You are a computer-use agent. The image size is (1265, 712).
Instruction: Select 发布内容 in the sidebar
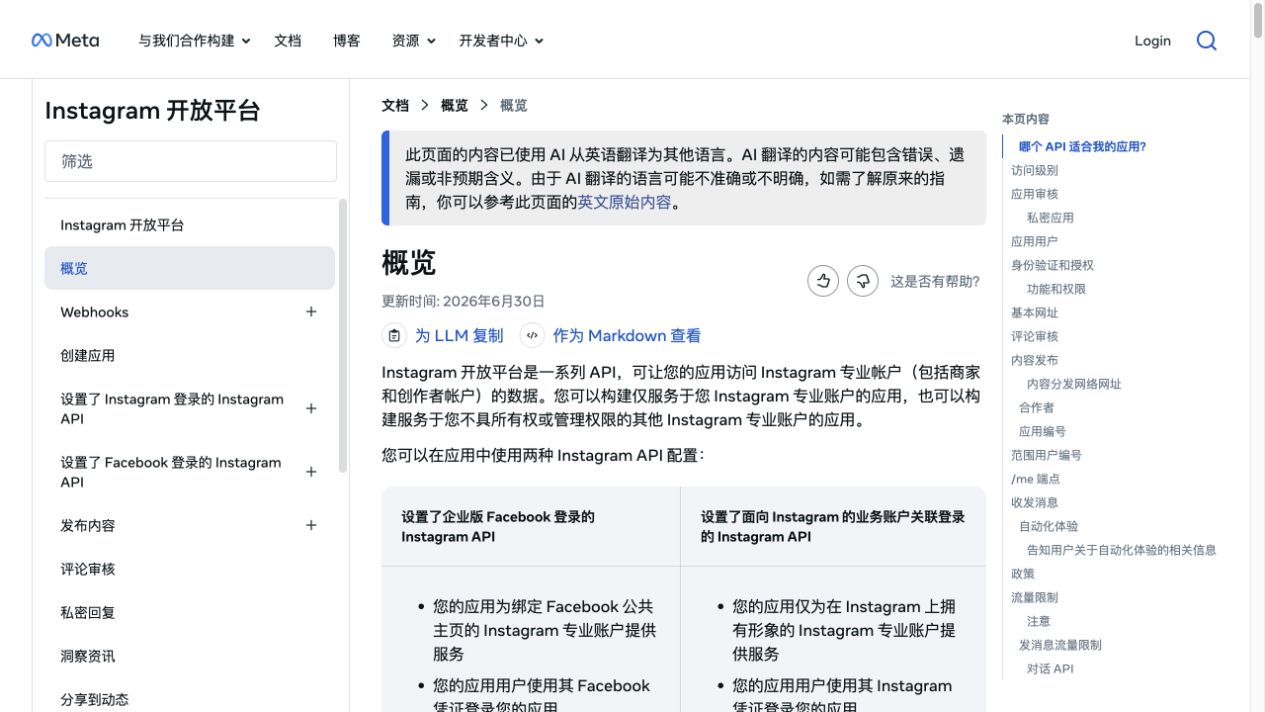88,525
